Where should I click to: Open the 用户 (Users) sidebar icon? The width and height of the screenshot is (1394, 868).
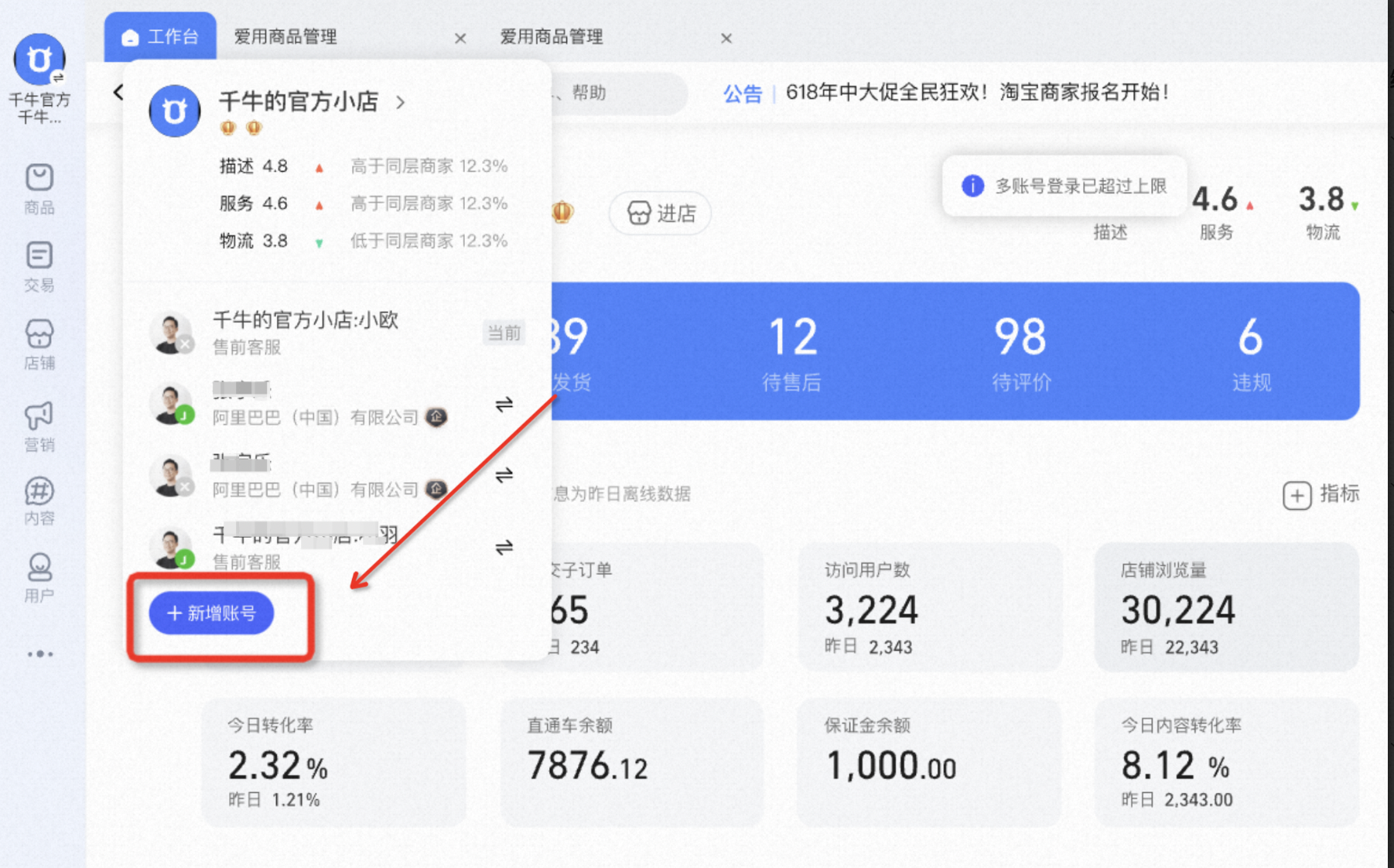point(39,577)
